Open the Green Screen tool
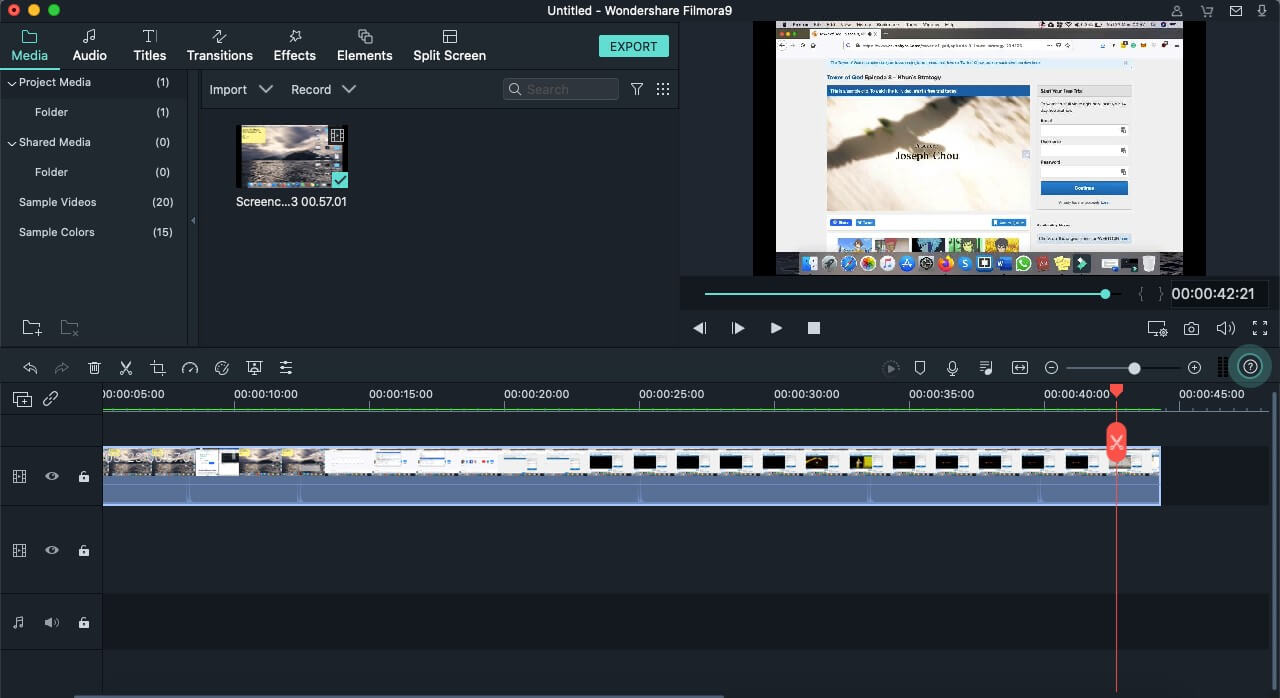 [x=254, y=368]
